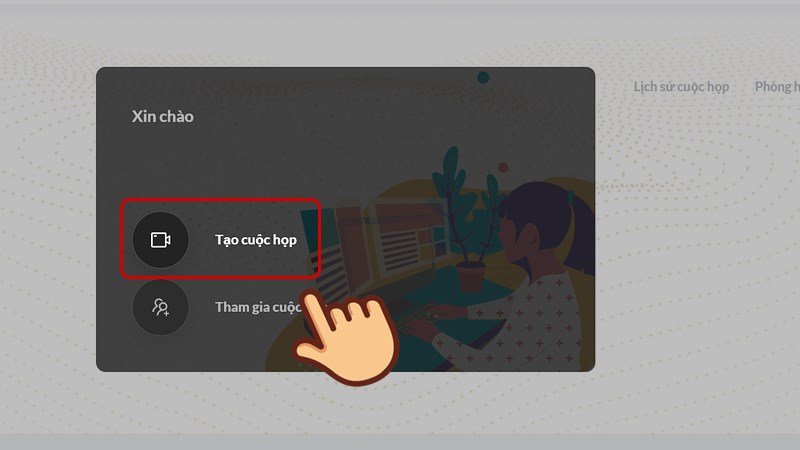Click the red dot beside the plant leaves
Viewport: 800px width, 450px height.
pyautogui.click(x=503, y=167)
